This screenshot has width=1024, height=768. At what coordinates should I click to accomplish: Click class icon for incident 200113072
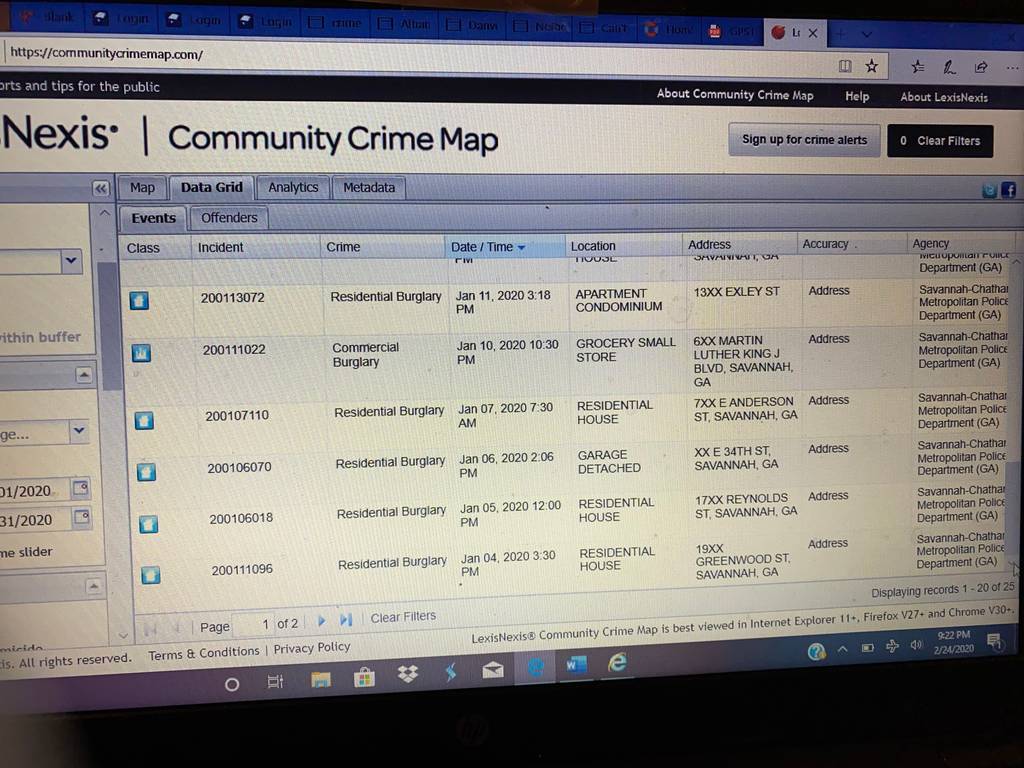pyautogui.click(x=139, y=300)
